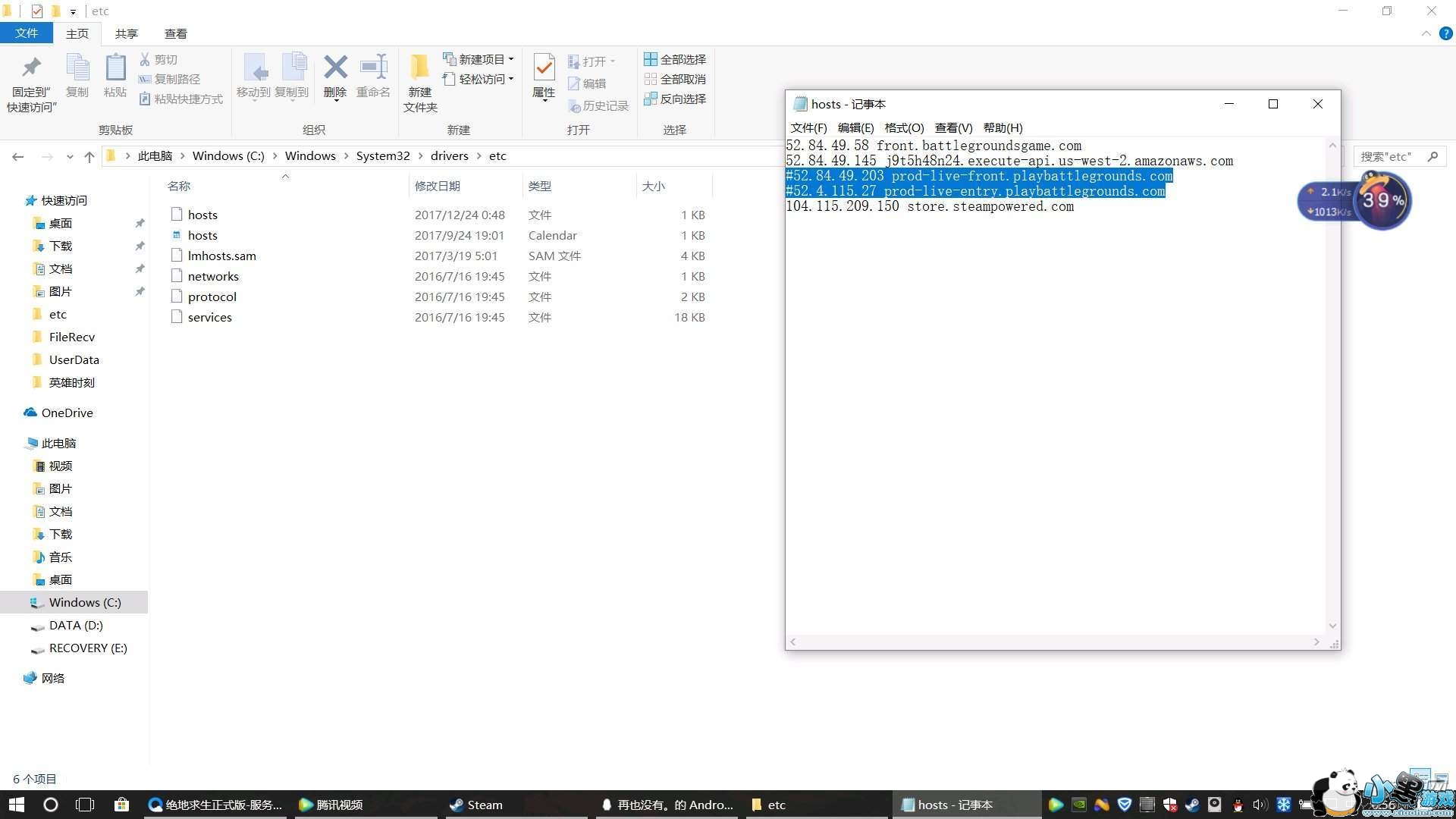
Task: Open Notepad Help menu
Action: click(x=1003, y=127)
